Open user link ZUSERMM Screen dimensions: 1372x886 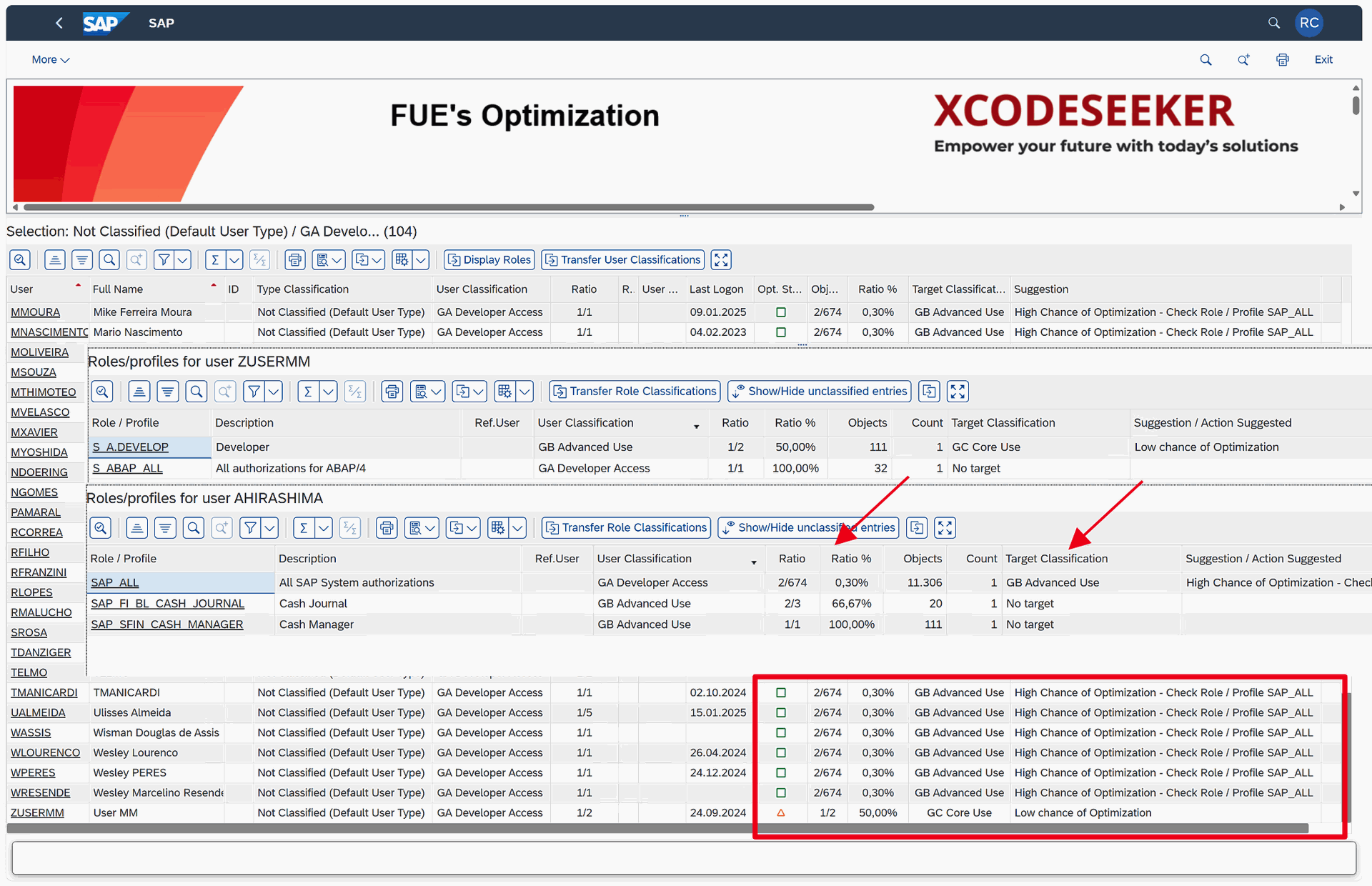37,813
